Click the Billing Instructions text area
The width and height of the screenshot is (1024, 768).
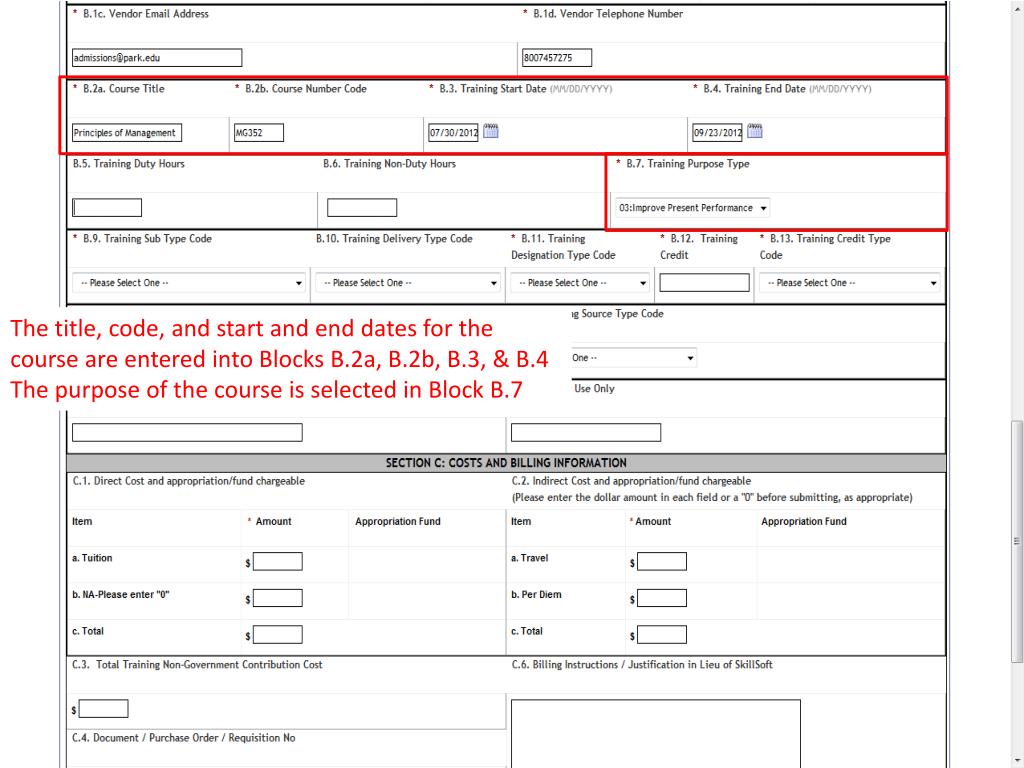click(x=656, y=733)
